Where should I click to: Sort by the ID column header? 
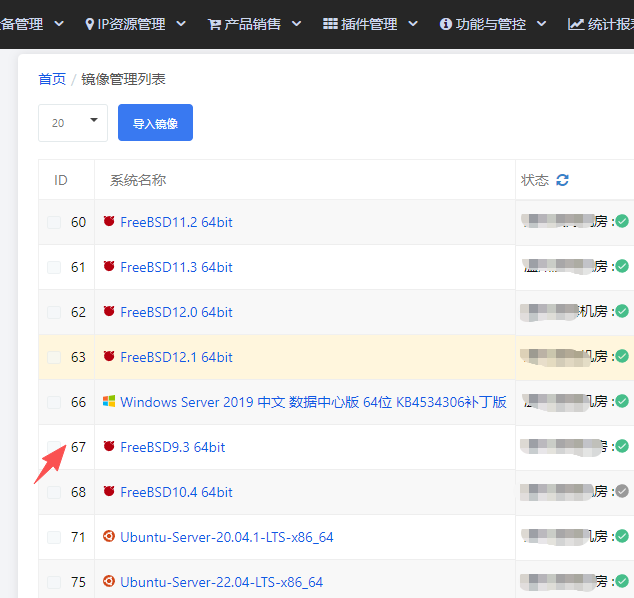(x=61, y=180)
